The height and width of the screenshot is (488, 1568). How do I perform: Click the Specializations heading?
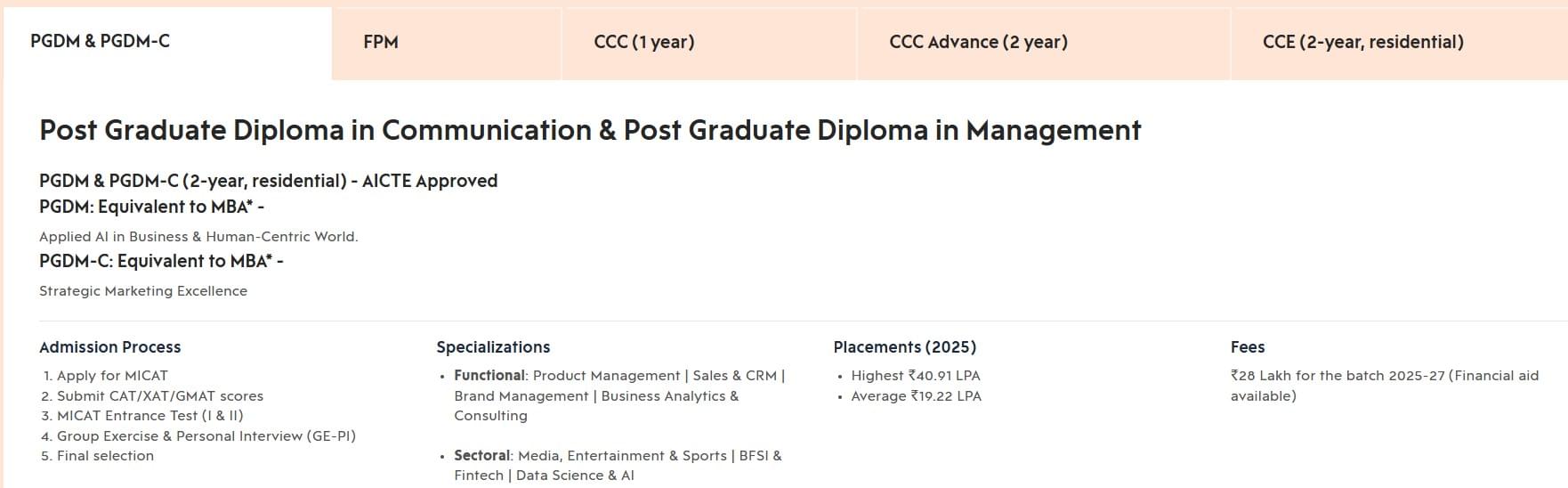pos(493,347)
